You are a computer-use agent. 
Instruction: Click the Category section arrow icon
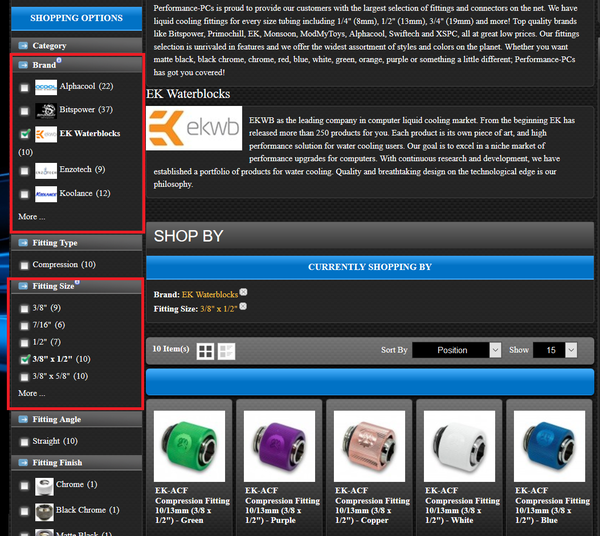point(23,46)
